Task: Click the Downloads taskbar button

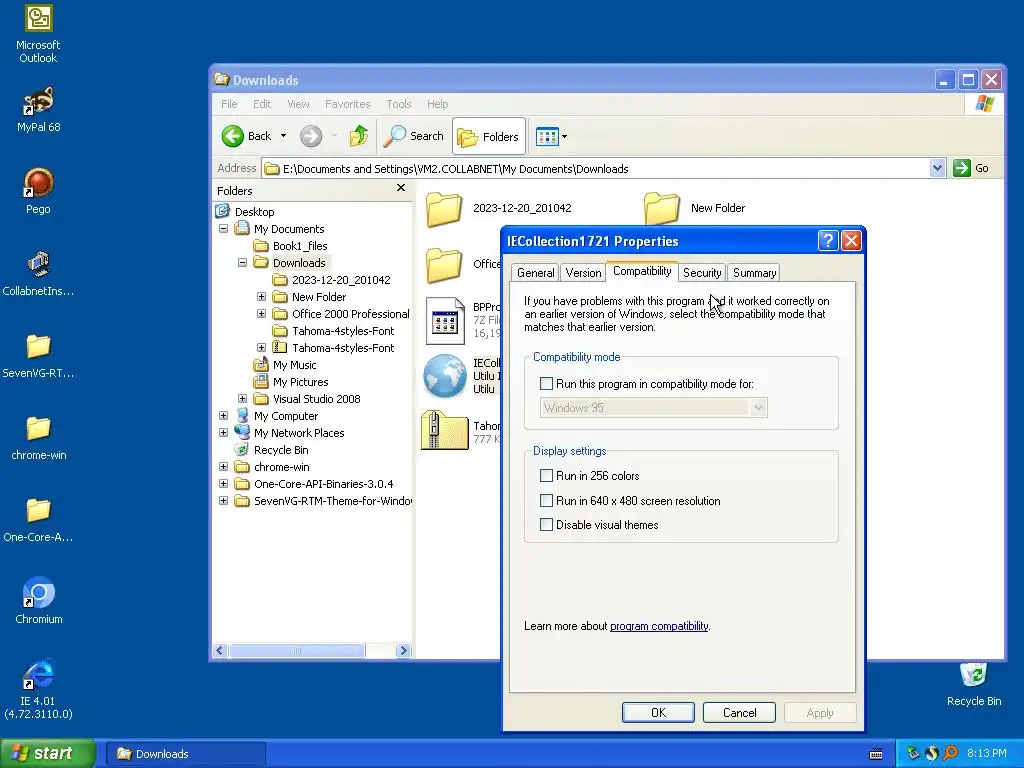Action: click(185, 754)
